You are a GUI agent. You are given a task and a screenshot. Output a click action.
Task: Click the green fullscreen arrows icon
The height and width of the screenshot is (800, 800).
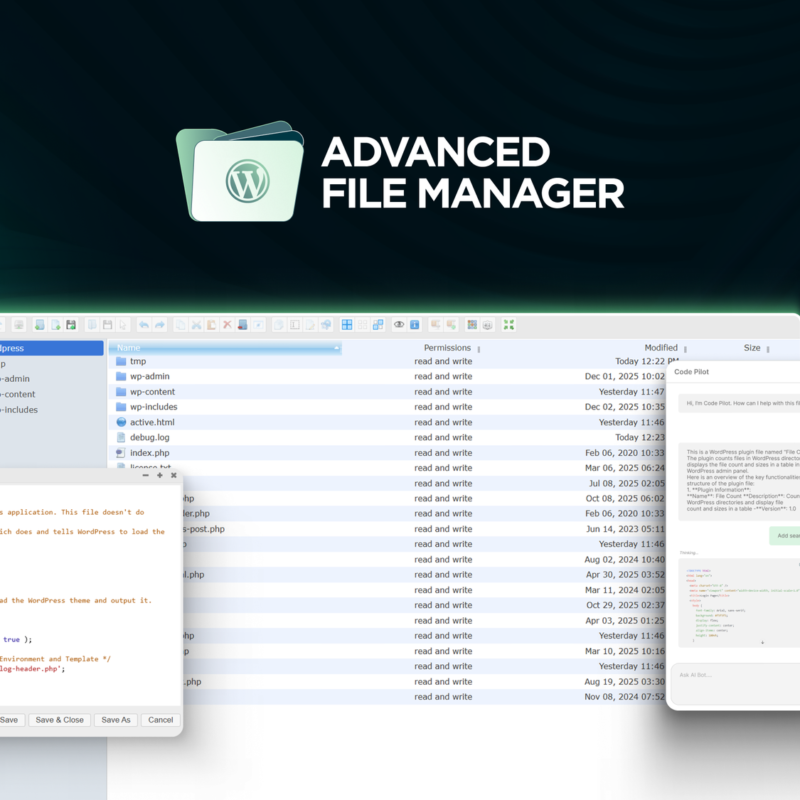pos(509,325)
